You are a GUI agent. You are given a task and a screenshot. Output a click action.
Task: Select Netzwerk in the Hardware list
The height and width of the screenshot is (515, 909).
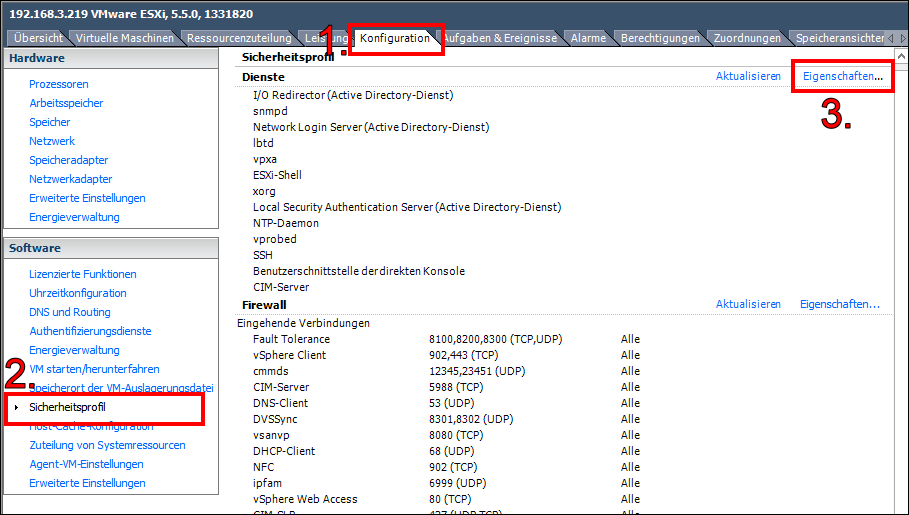52,142
